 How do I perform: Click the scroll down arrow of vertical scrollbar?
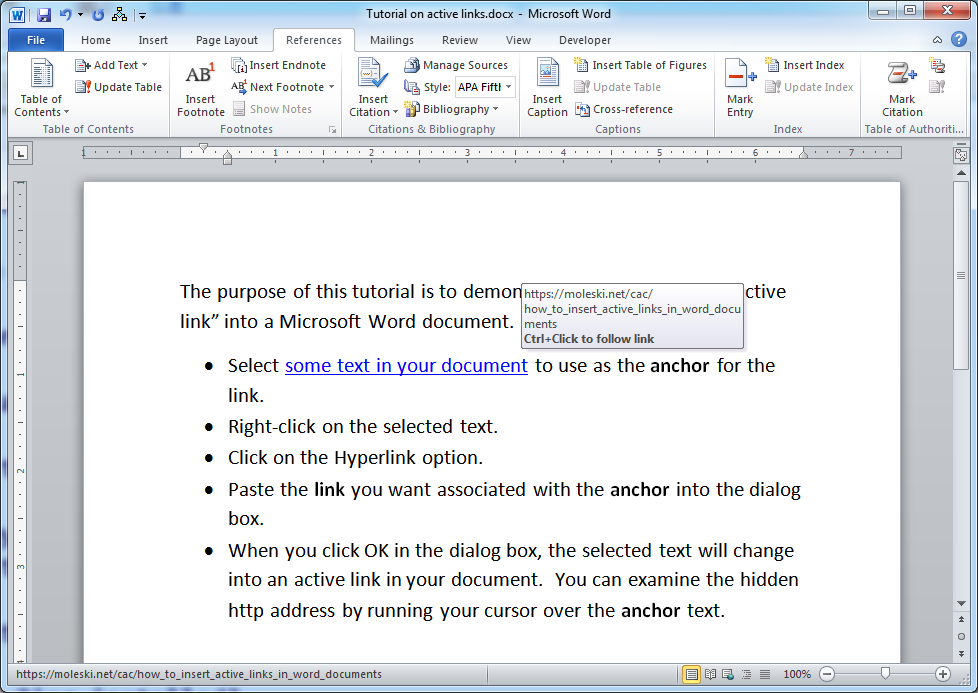pos(961,604)
